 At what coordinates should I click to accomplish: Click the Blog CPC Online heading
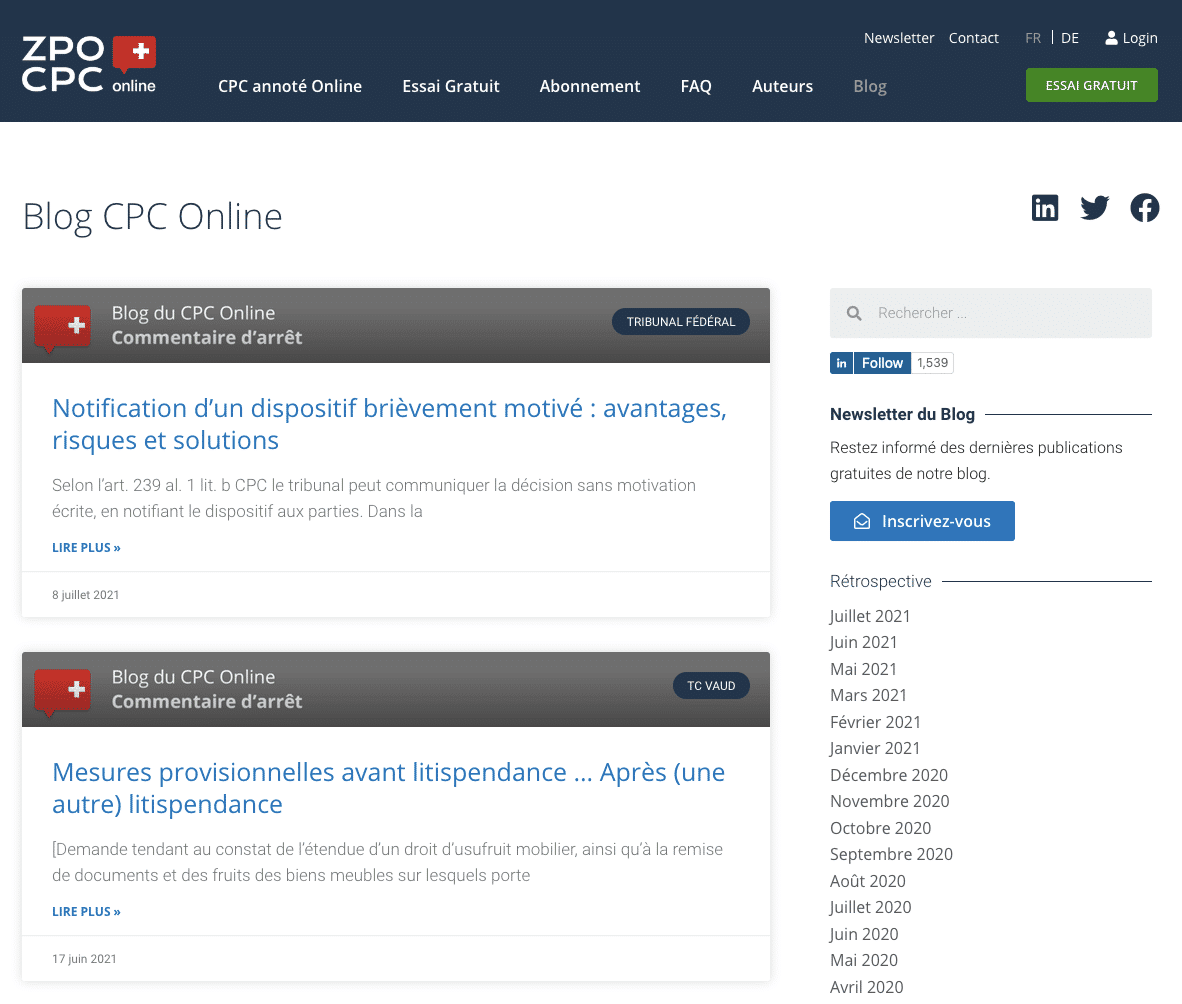(x=152, y=217)
